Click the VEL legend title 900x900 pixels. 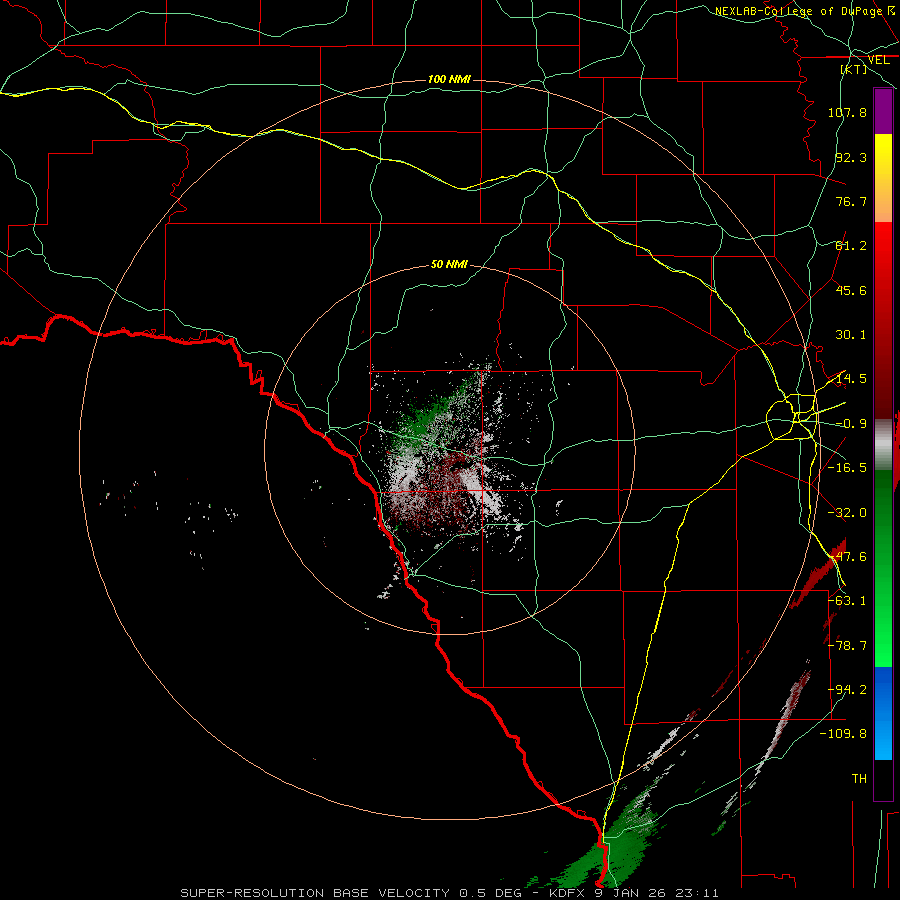[x=878, y=60]
